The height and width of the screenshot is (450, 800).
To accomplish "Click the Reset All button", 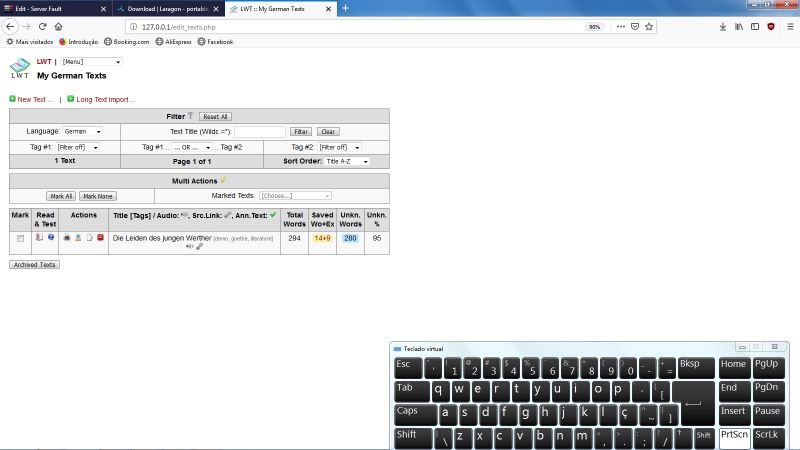I will [x=215, y=116].
